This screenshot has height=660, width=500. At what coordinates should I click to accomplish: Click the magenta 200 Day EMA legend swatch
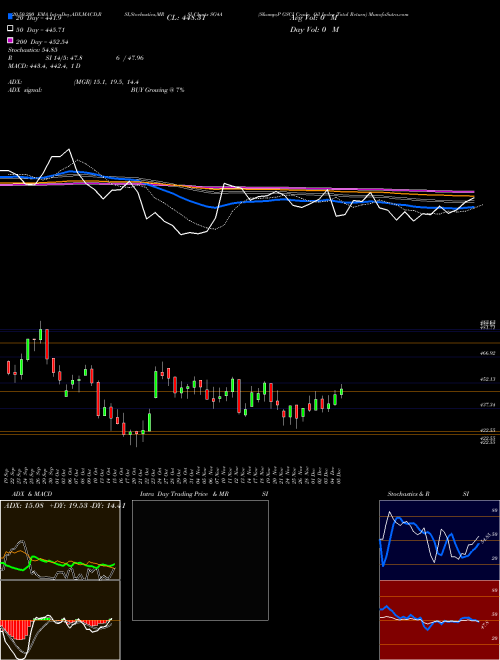[x=10, y=41]
